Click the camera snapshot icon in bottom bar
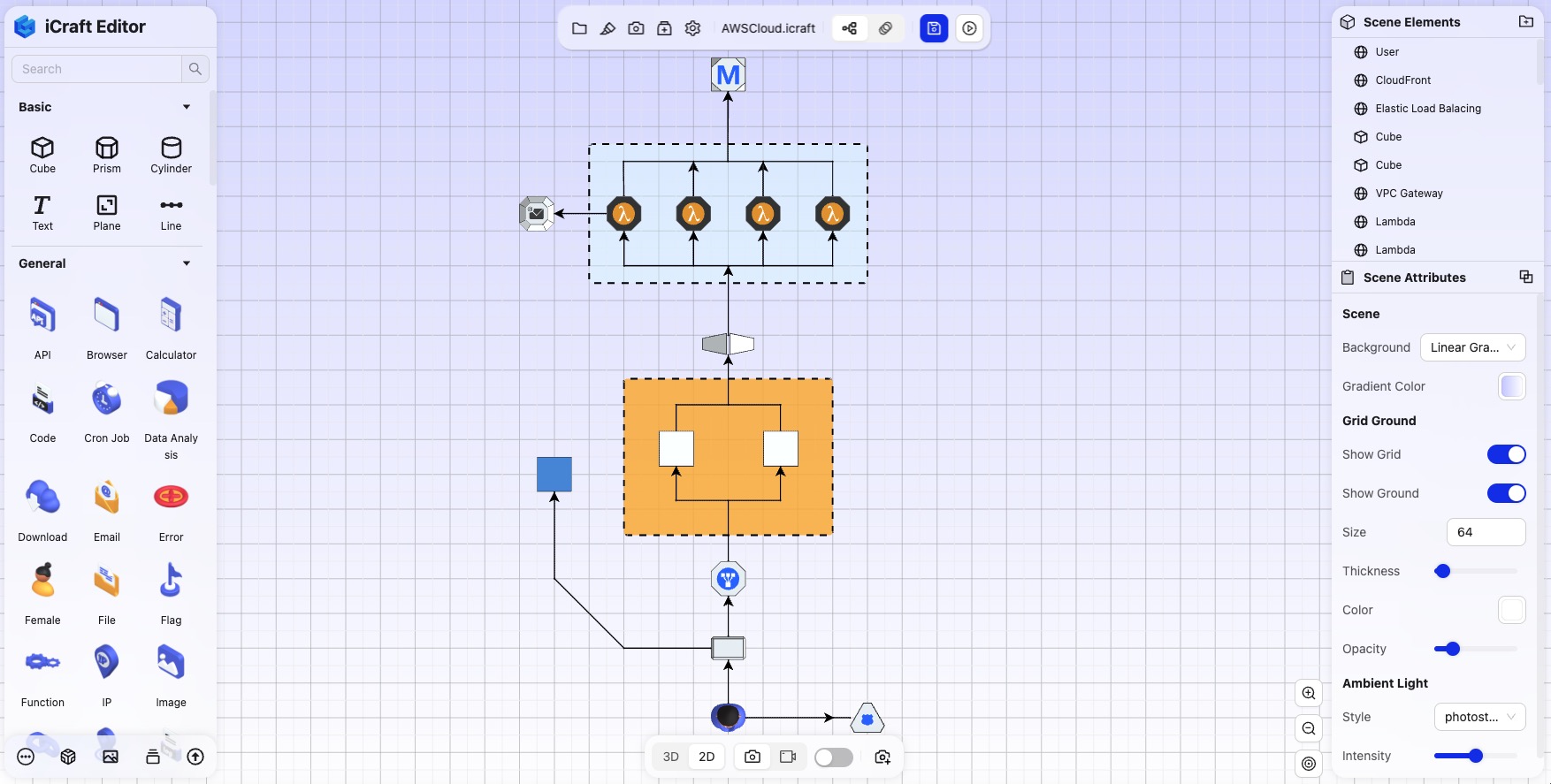 pyautogui.click(x=753, y=757)
